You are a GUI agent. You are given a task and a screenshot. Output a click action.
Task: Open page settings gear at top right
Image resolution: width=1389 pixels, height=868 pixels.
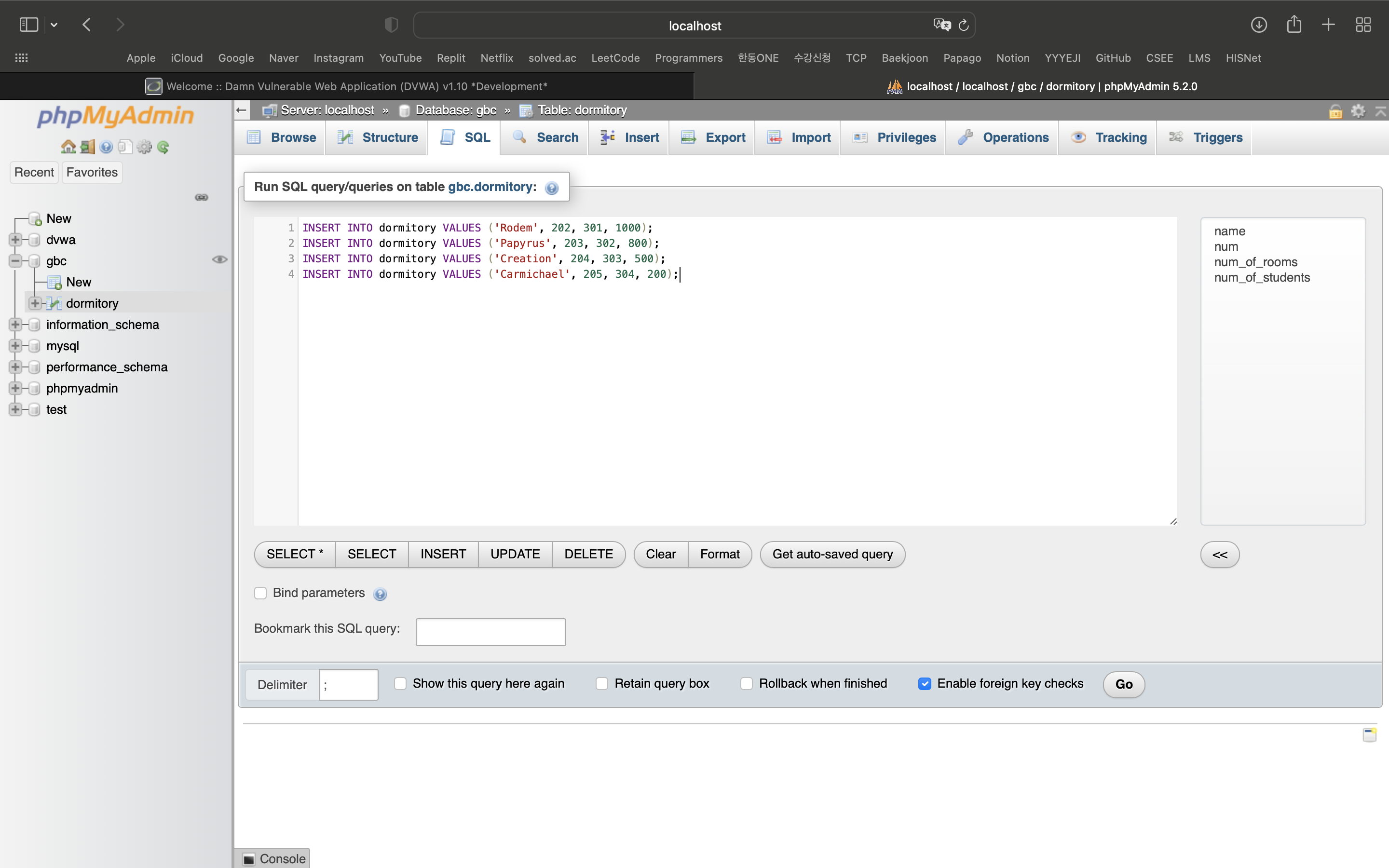click(x=1358, y=111)
